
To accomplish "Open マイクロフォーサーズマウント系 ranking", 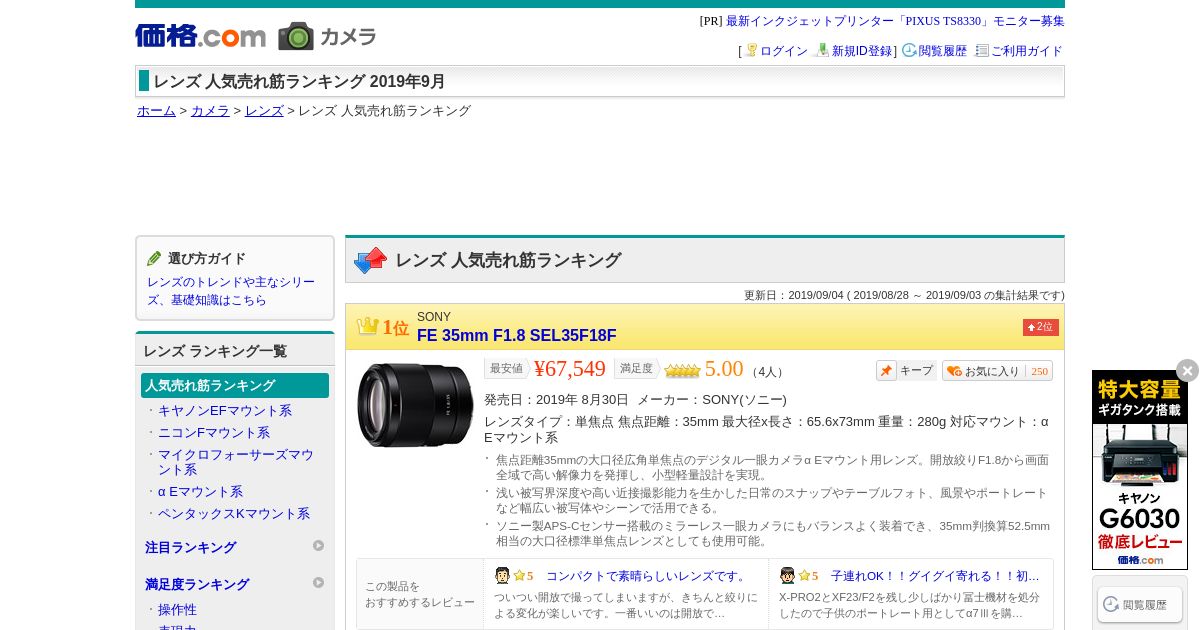I will point(236,462).
